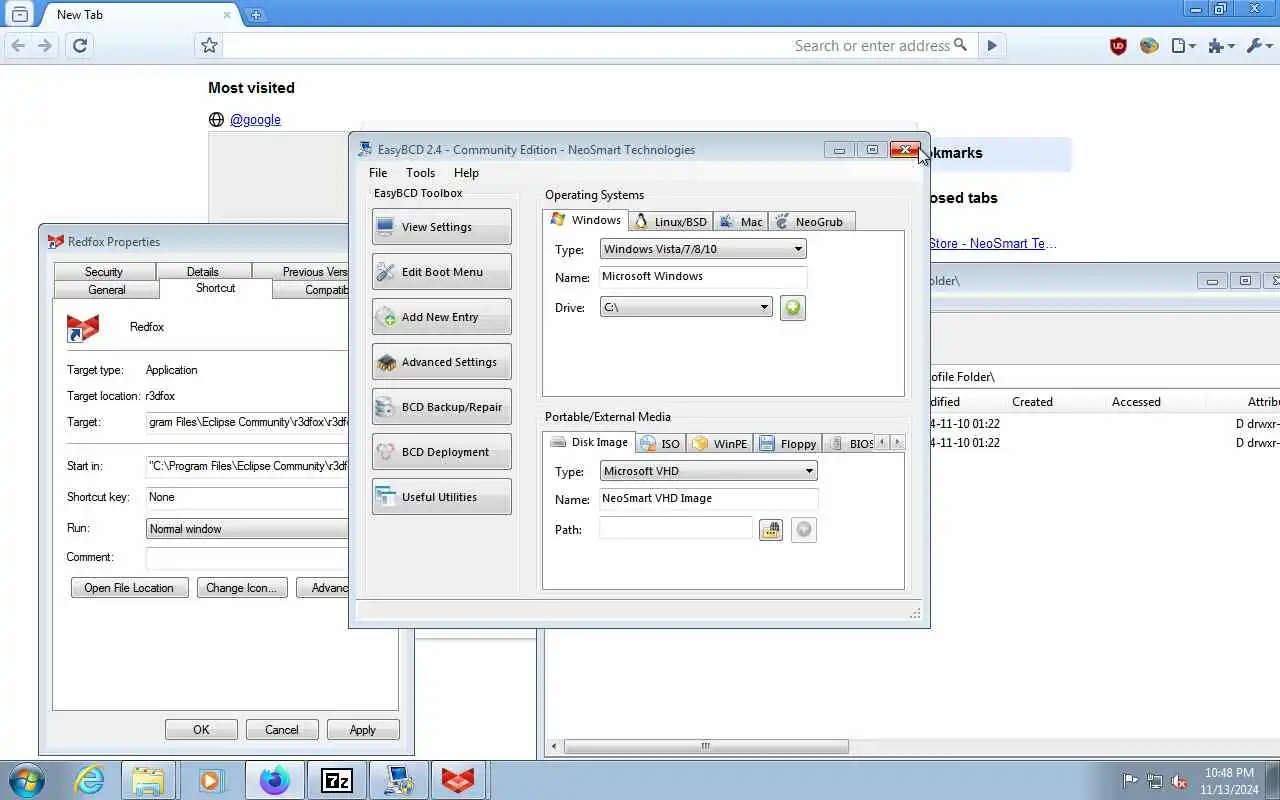Viewport: 1280px width, 800px height.
Task: Click the Accessed column header
Action: [1136, 402]
